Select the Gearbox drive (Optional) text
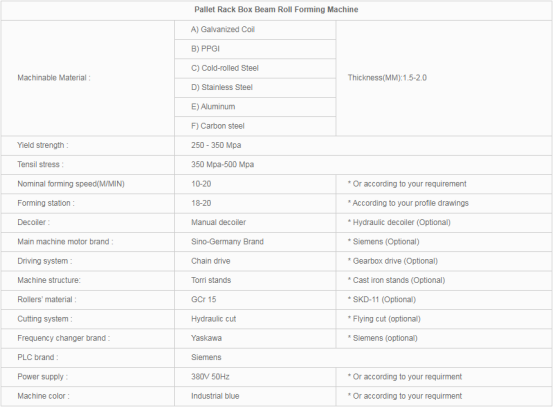Viewport: 553px width, 407px height. point(393,261)
